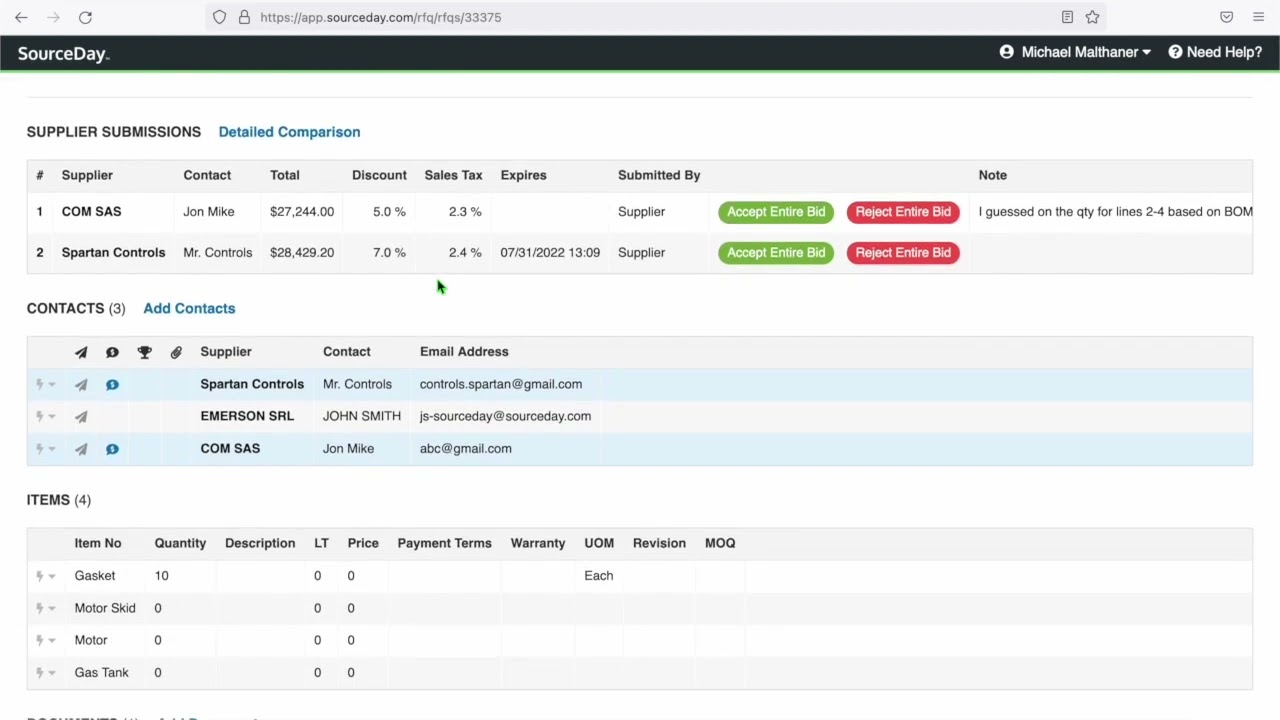The height and width of the screenshot is (720, 1280).
Task: Click the Sales Tax column header
Action: [x=453, y=175]
